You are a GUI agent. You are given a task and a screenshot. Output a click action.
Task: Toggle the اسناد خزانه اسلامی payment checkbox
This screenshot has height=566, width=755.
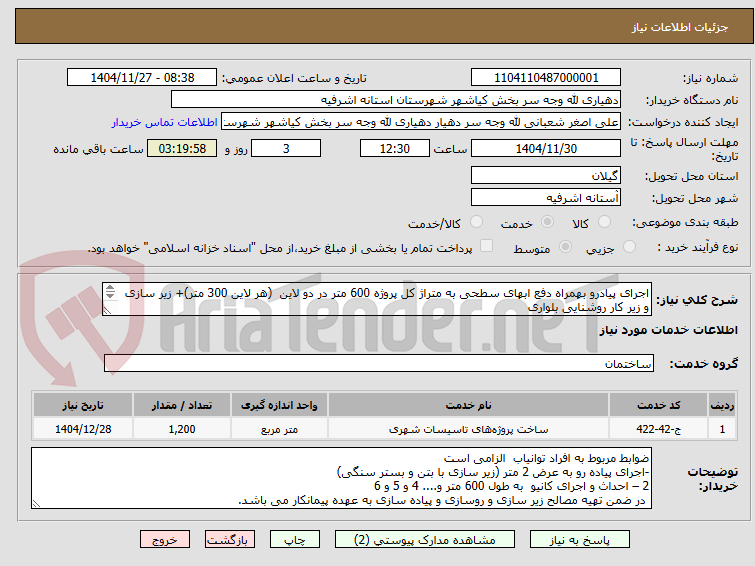pos(487,246)
